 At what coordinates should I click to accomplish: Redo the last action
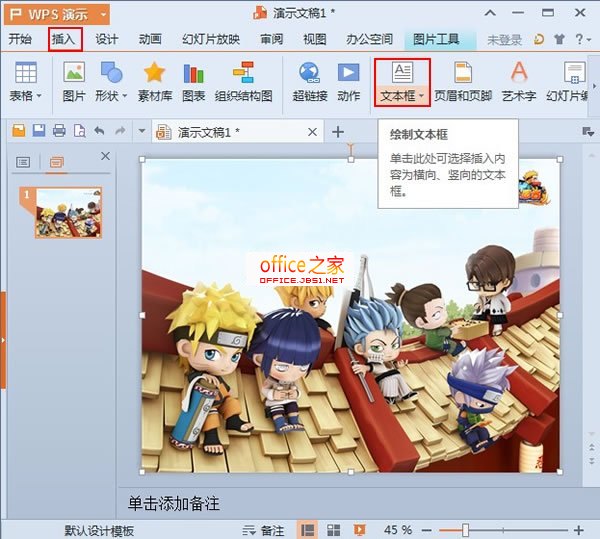click(120, 131)
